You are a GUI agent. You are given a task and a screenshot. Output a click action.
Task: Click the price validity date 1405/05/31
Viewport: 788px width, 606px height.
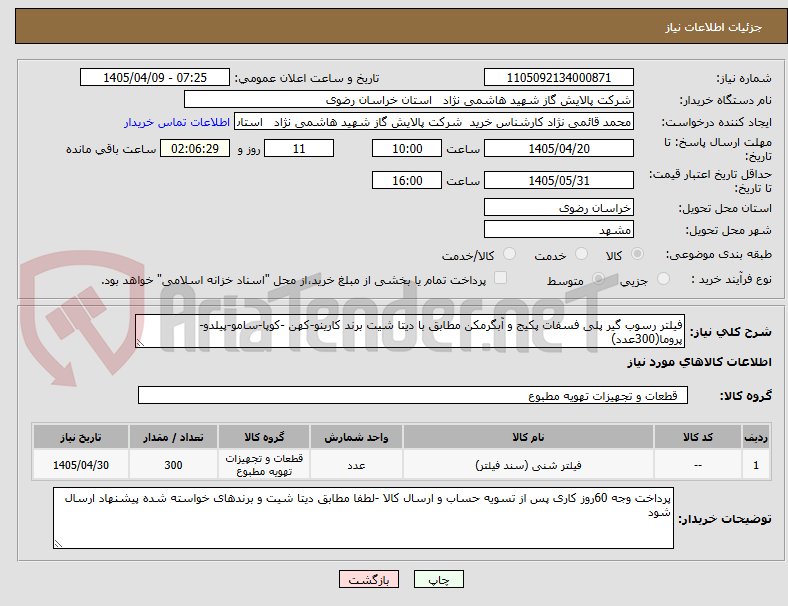pyautogui.click(x=558, y=180)
